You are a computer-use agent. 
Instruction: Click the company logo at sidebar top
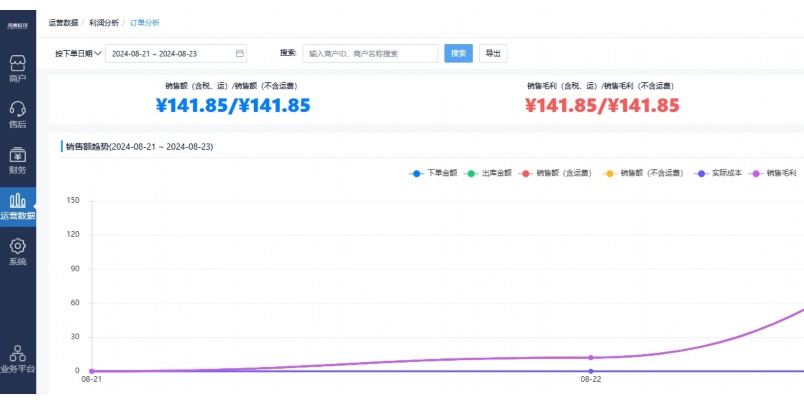point(17,25)
